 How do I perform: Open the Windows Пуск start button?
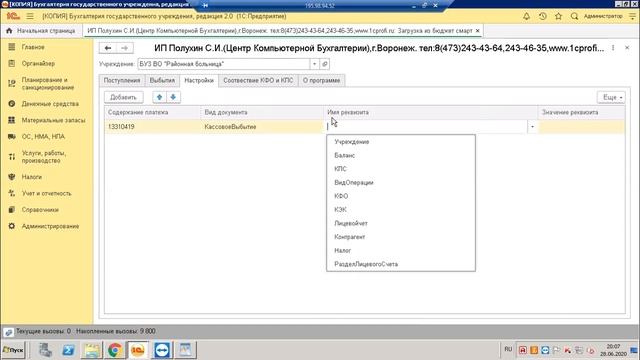[13, 350]
